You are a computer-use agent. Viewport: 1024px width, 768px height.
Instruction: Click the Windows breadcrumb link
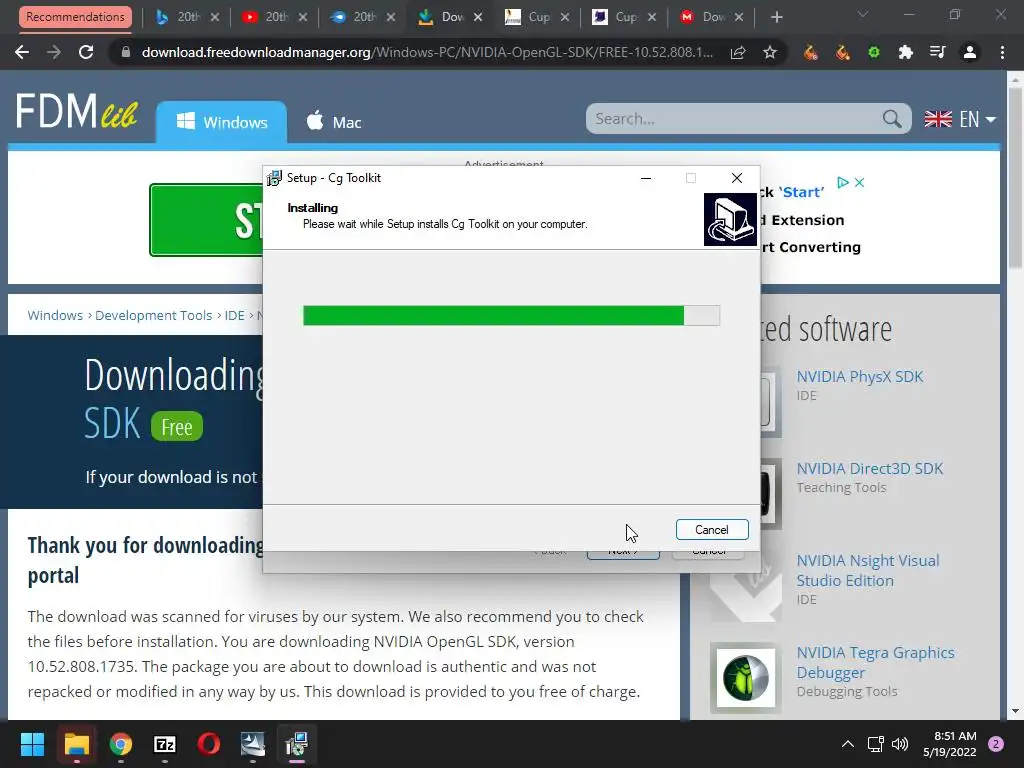coord(55,315)
